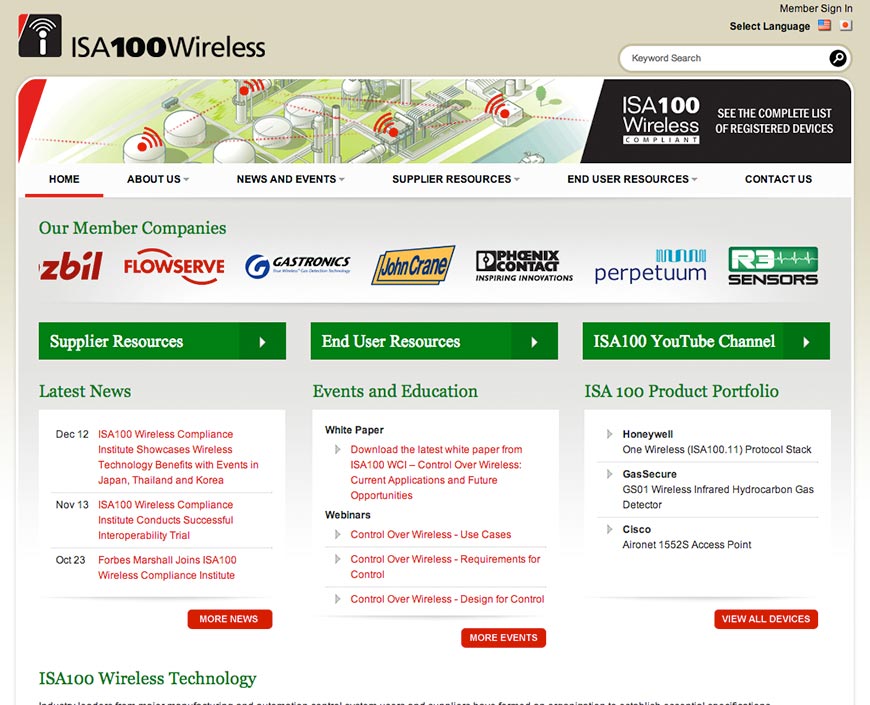This screenshot has height=705, width=870.
Task: Click the ISA100 Wireless logo
Action: 141,37
